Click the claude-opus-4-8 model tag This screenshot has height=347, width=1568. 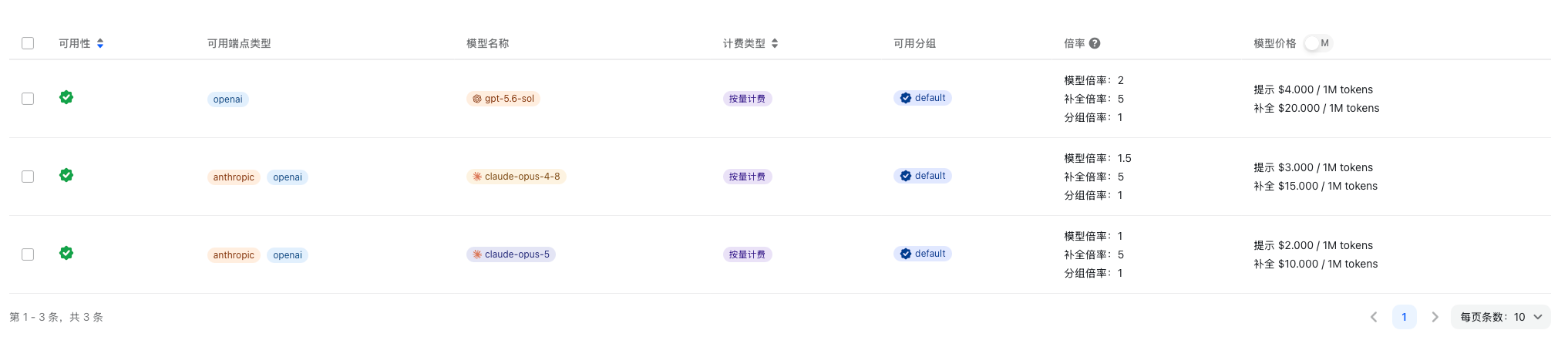[x=516, y=177]
